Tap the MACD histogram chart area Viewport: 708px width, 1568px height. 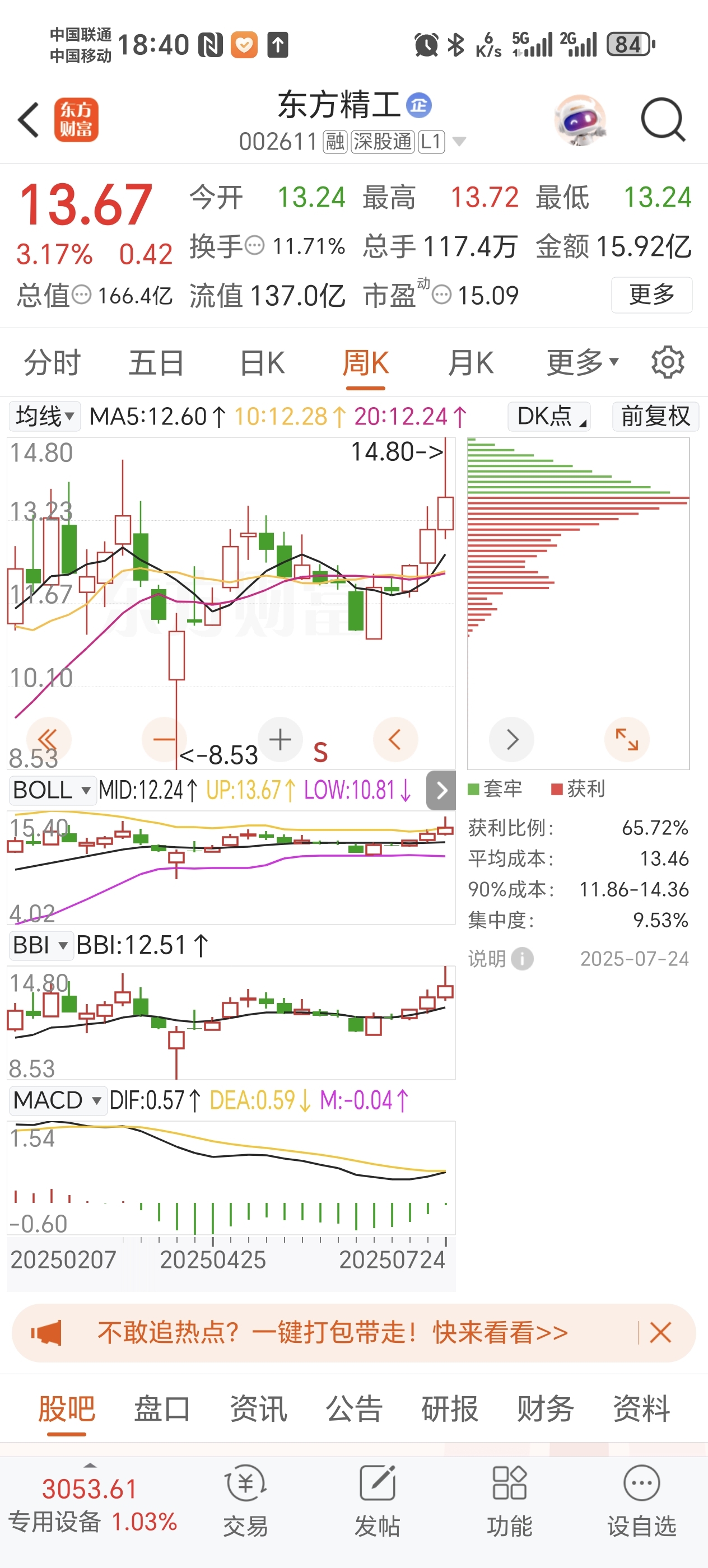click(x=231, y=1178)
